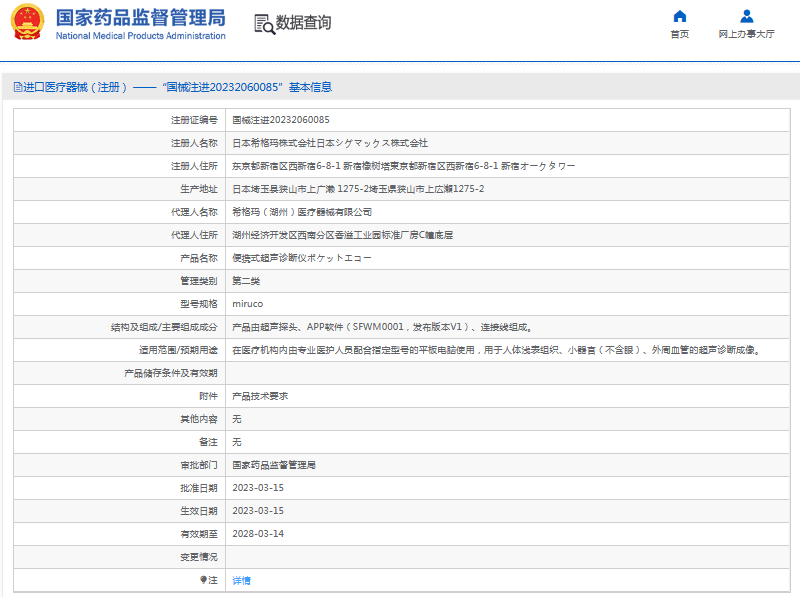This screenshot has width=800, height=597.
Task: Click the house-shaped icon above 首页
Action: coord(681,14)
